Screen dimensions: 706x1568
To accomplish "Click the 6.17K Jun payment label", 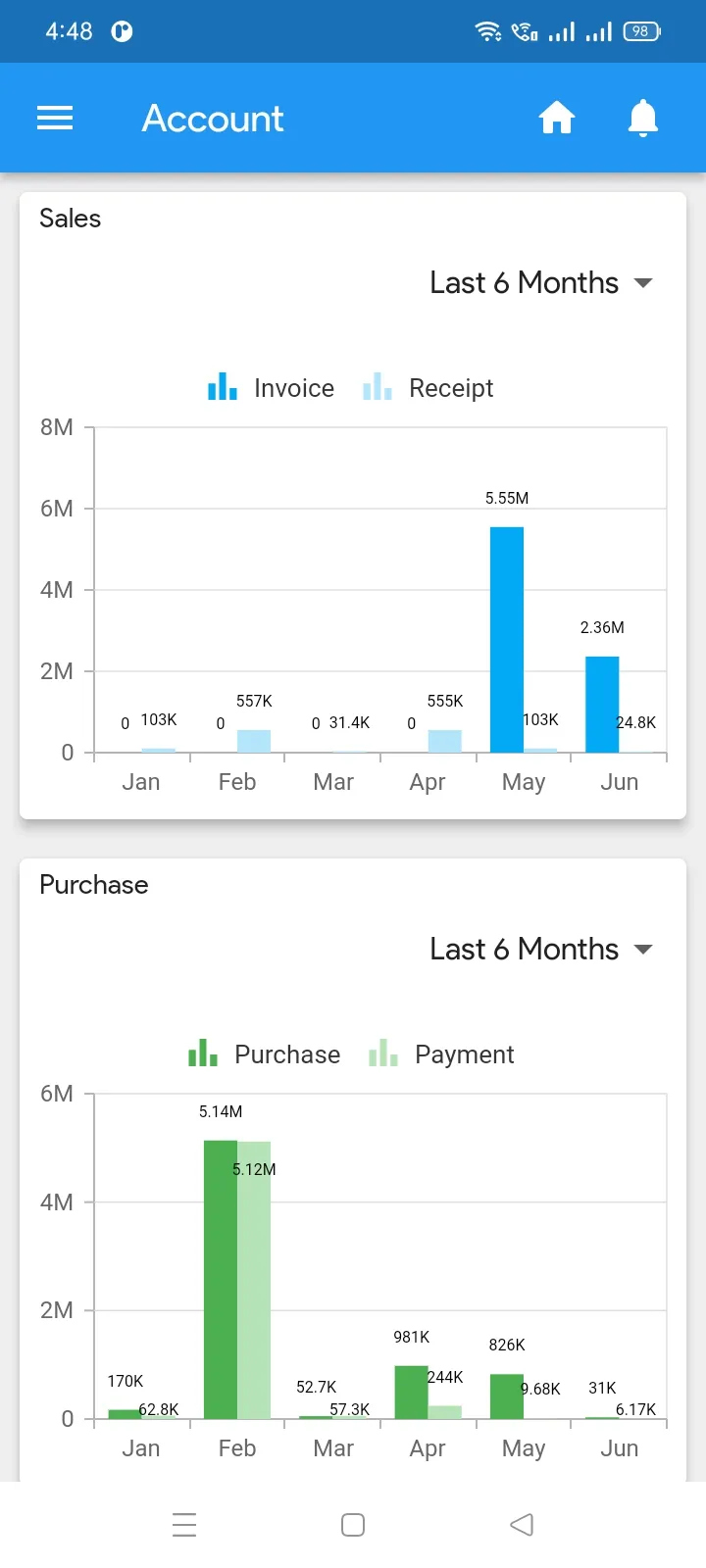I will [635, 1409].
